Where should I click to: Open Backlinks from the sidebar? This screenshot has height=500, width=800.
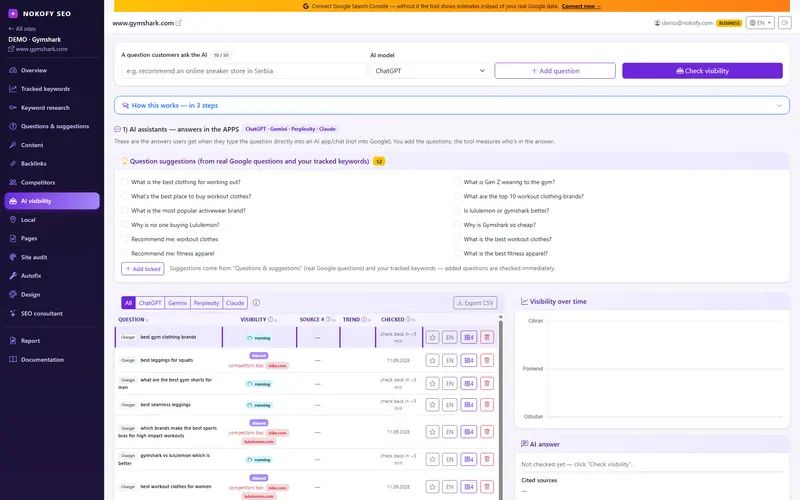(x=52, y=163)
